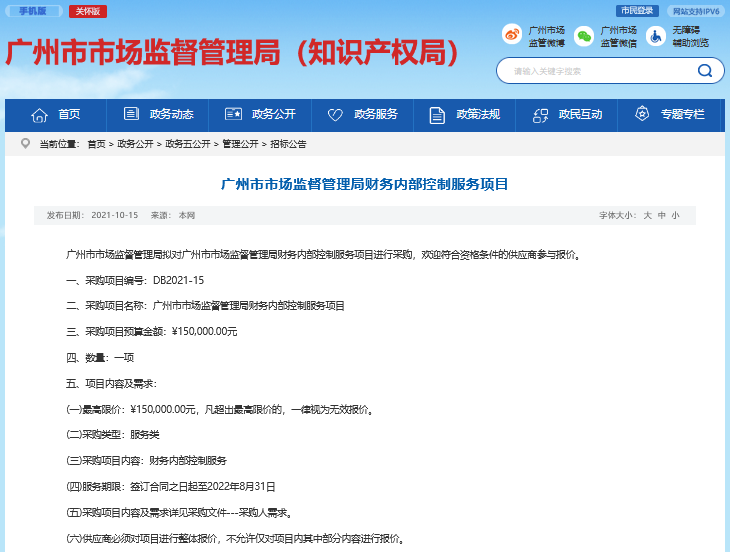Image resolution: width=730 pixels, height=552 pixels.
Task: Switch to 关怀版 care version
Action: coord(88,11)
